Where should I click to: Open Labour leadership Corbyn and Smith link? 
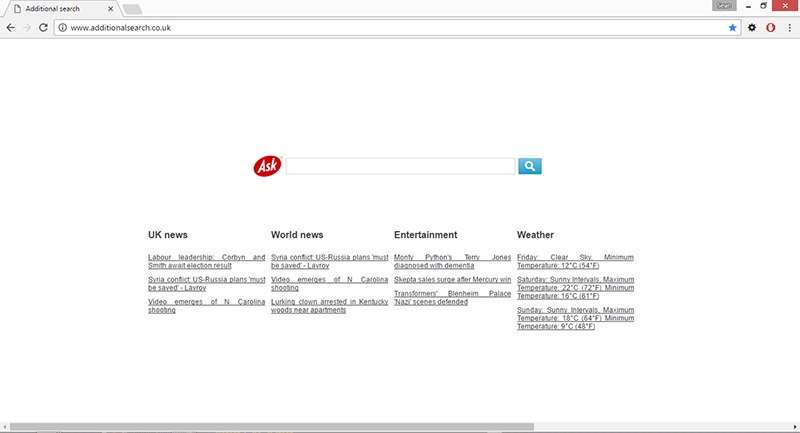[x=207, y=261]
